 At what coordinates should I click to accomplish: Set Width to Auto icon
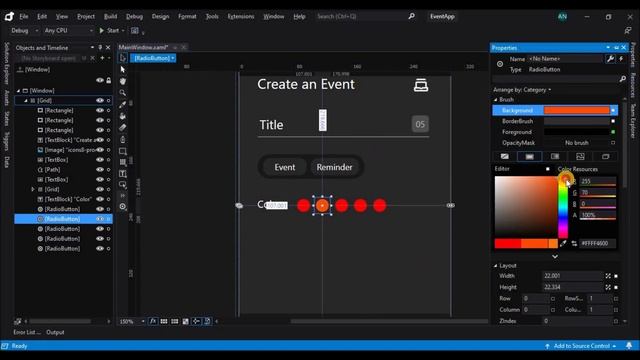(x=608, y=276)
